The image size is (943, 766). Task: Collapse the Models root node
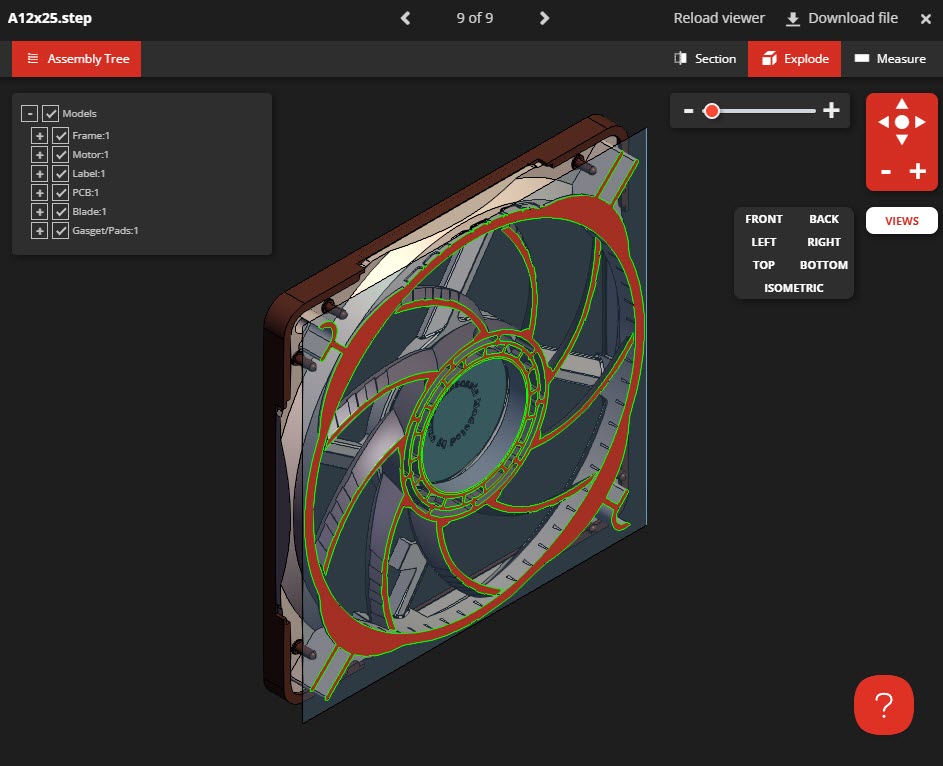[x=30, y=114]
